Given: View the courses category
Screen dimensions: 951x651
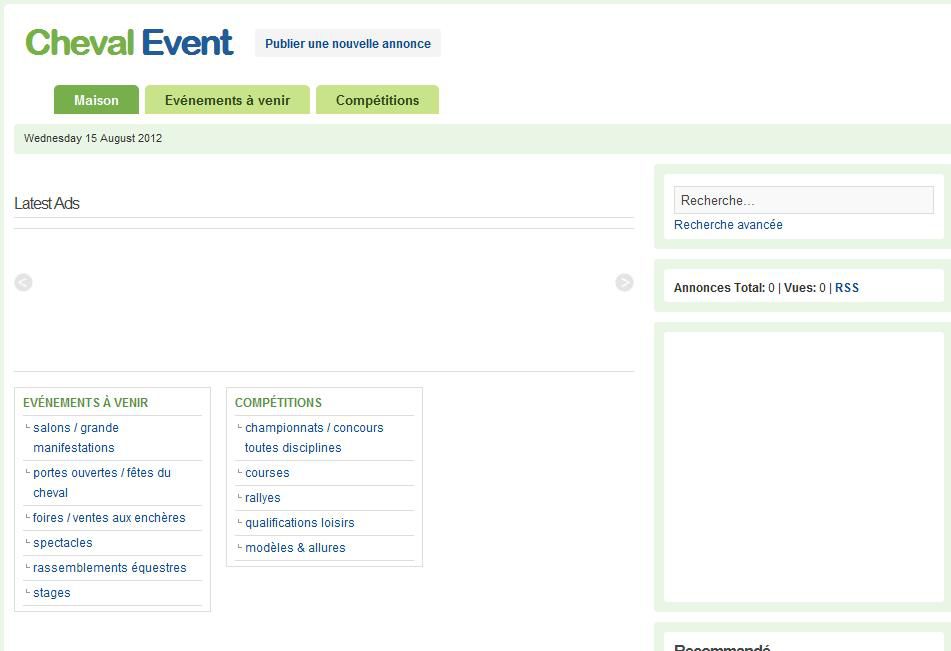Looking at the screenshot, I should 267,473.
